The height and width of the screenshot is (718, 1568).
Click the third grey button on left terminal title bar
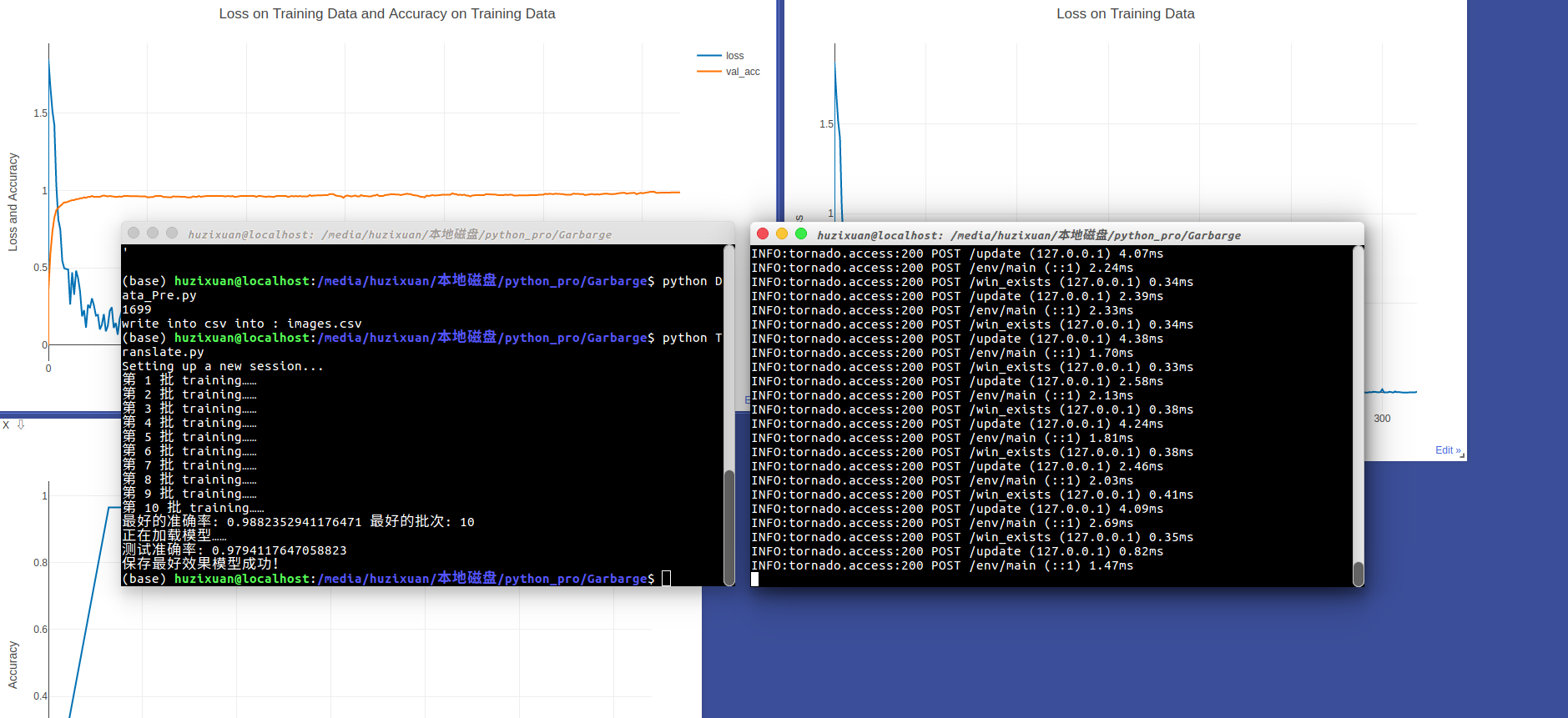coord(172,233)
